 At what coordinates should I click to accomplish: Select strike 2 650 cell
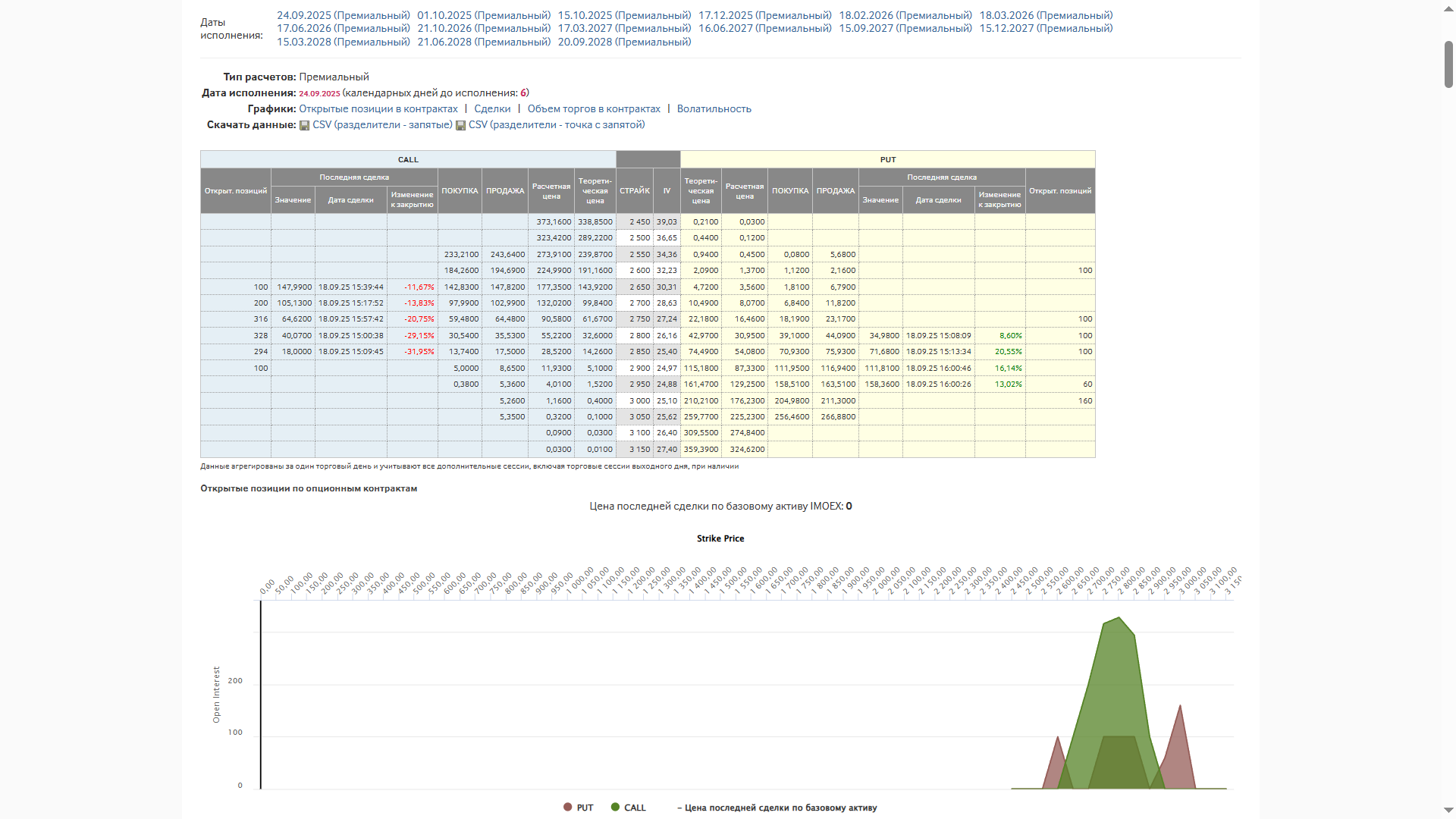(x=635, y=287)
